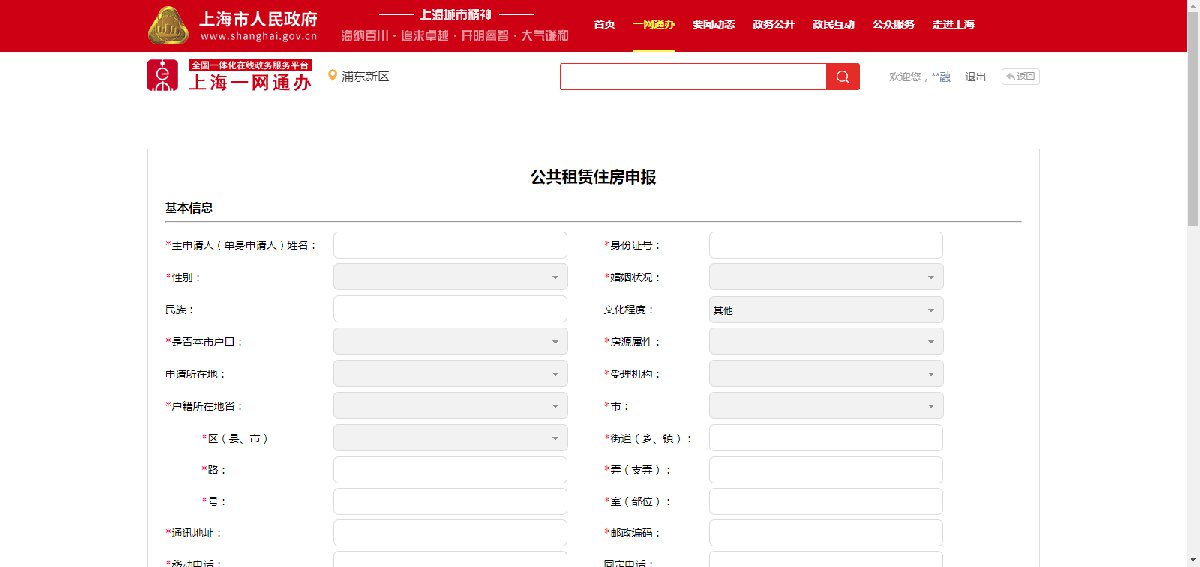This screenshot has width=1200, height=567.
Task: Focus the site search input box
Action: pyautogui.click(x=693, y=77)
